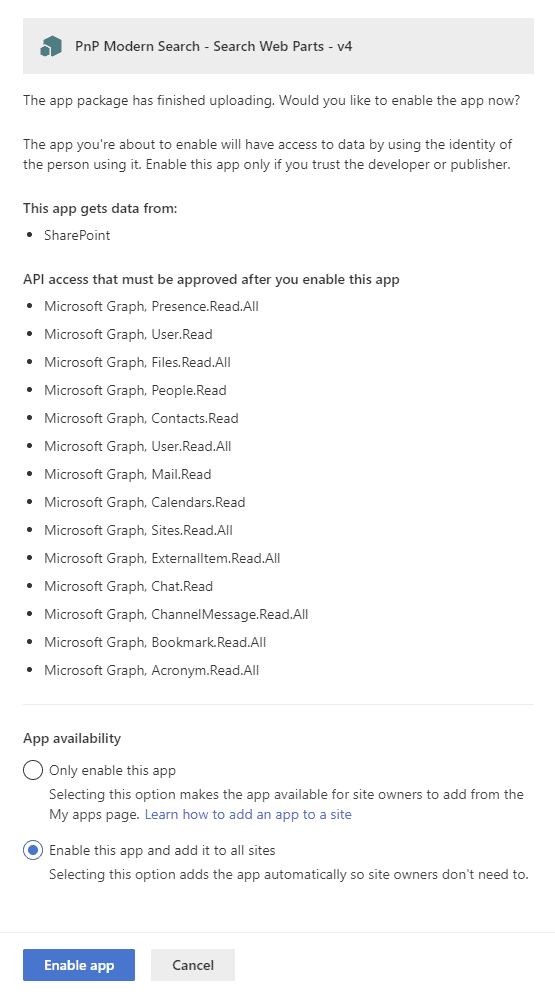555x996 pixels.
Task: Click the Mail.Read permission entry
Action: pyautogui.click(x=128, y=474)
